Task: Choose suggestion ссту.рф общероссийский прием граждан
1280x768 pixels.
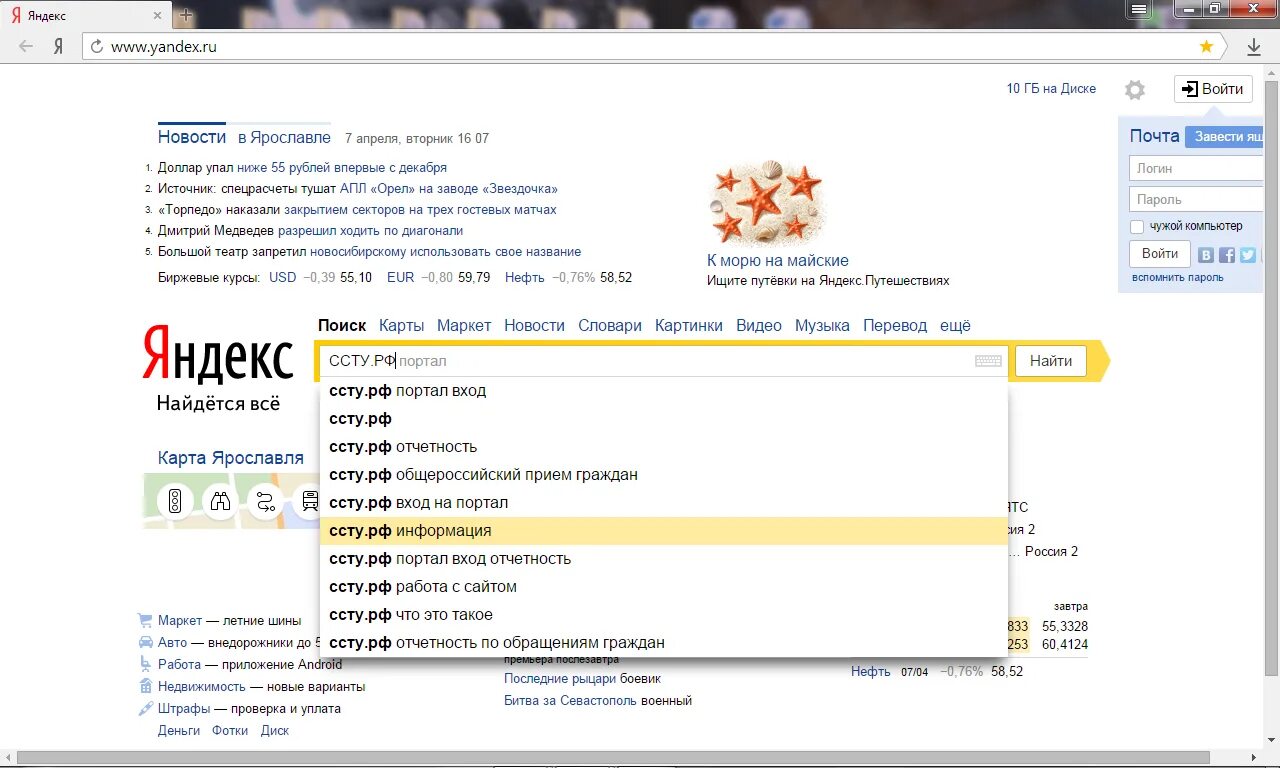Action: point(664,475)
